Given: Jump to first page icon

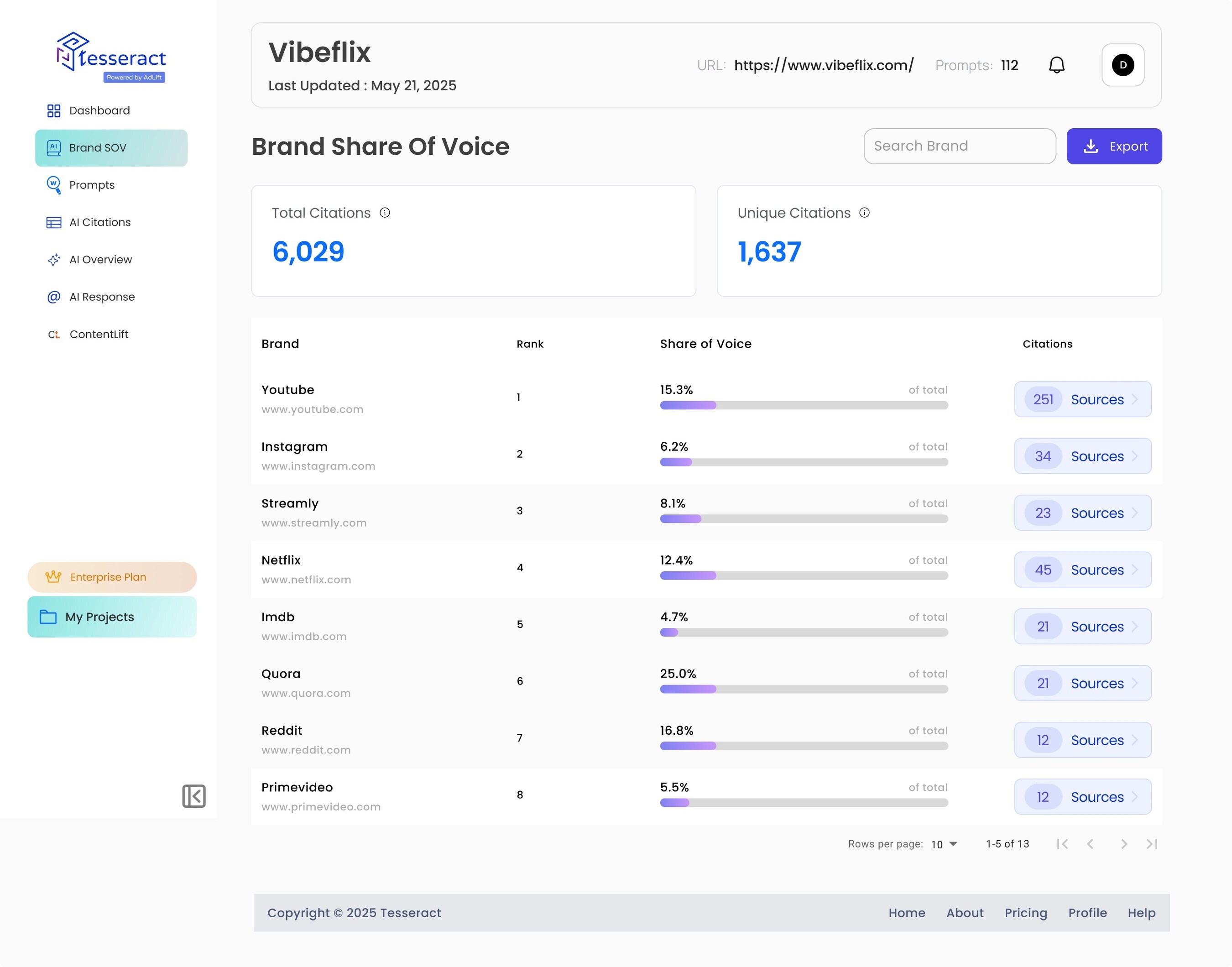Looking at the screenshot, I should (x=1062, y=844).
